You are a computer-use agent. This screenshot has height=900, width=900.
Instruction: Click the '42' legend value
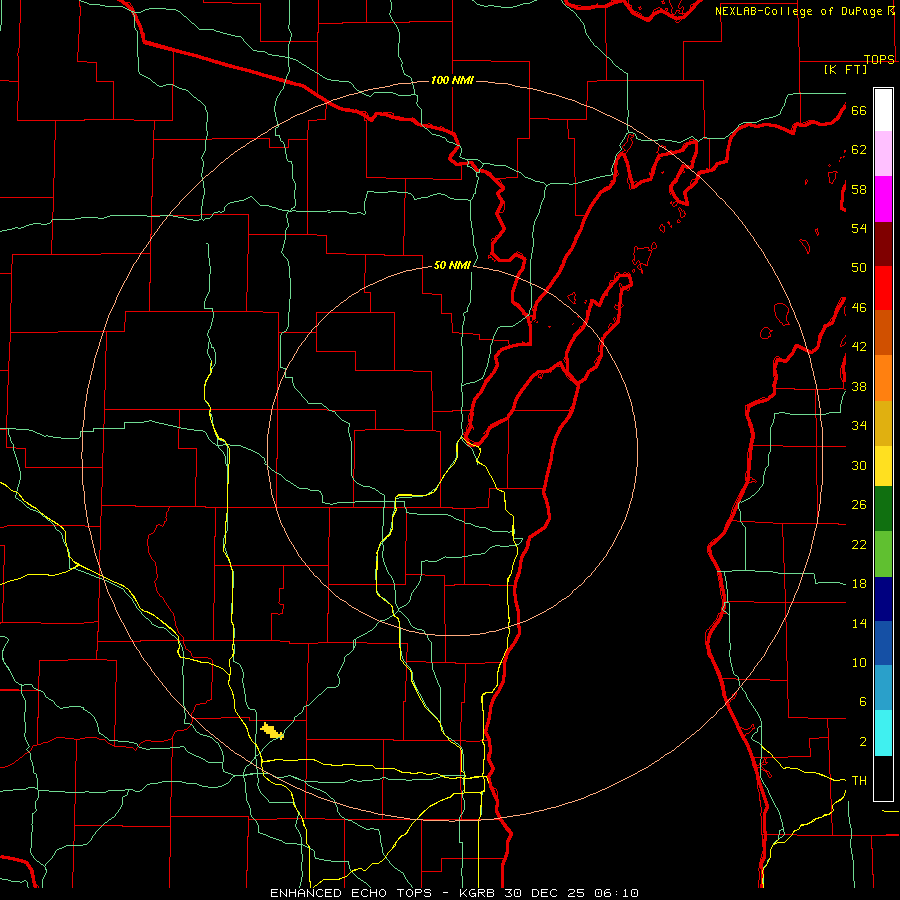coord(859,347)
